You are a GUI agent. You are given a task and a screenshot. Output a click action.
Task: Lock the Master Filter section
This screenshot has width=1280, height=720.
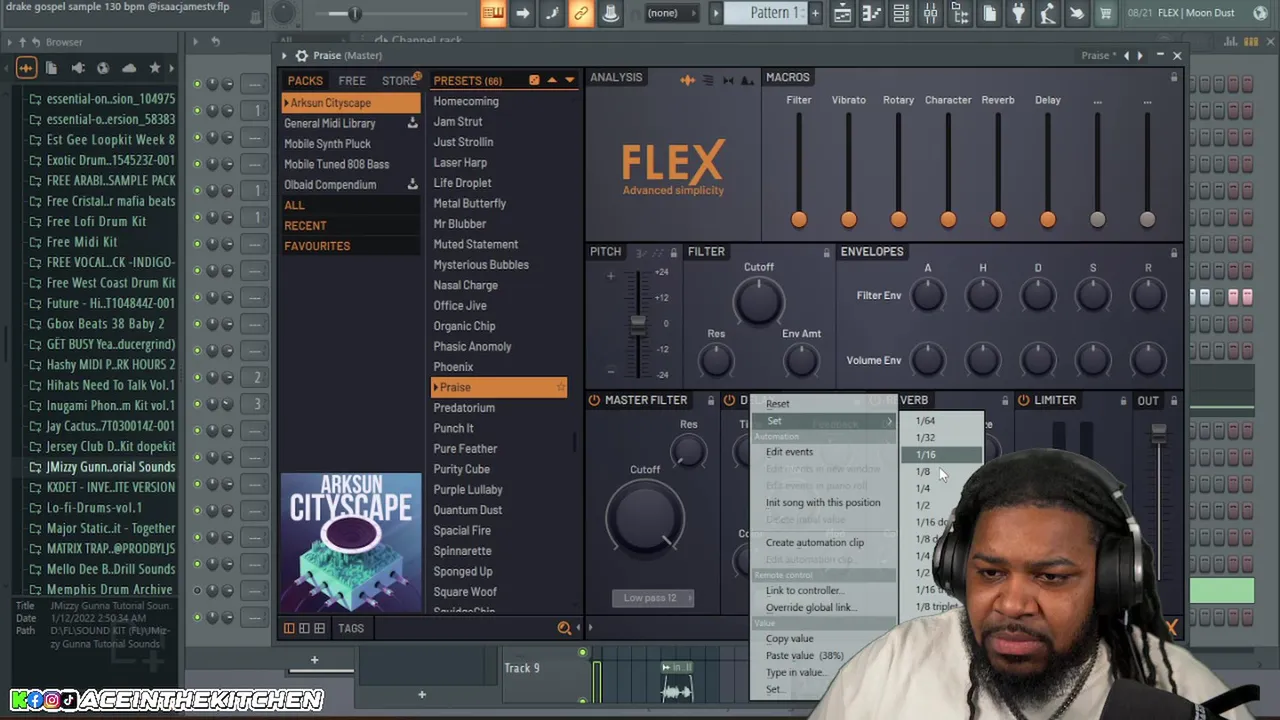tap(710, 401)
